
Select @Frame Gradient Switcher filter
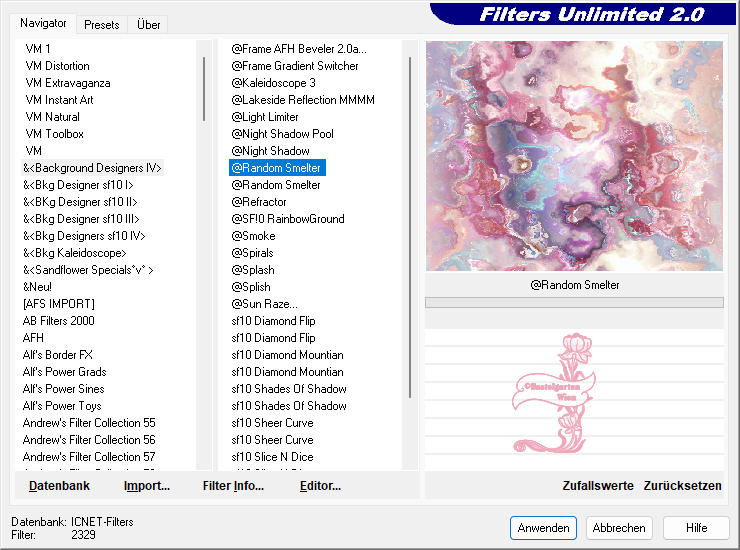coord(294,66)
